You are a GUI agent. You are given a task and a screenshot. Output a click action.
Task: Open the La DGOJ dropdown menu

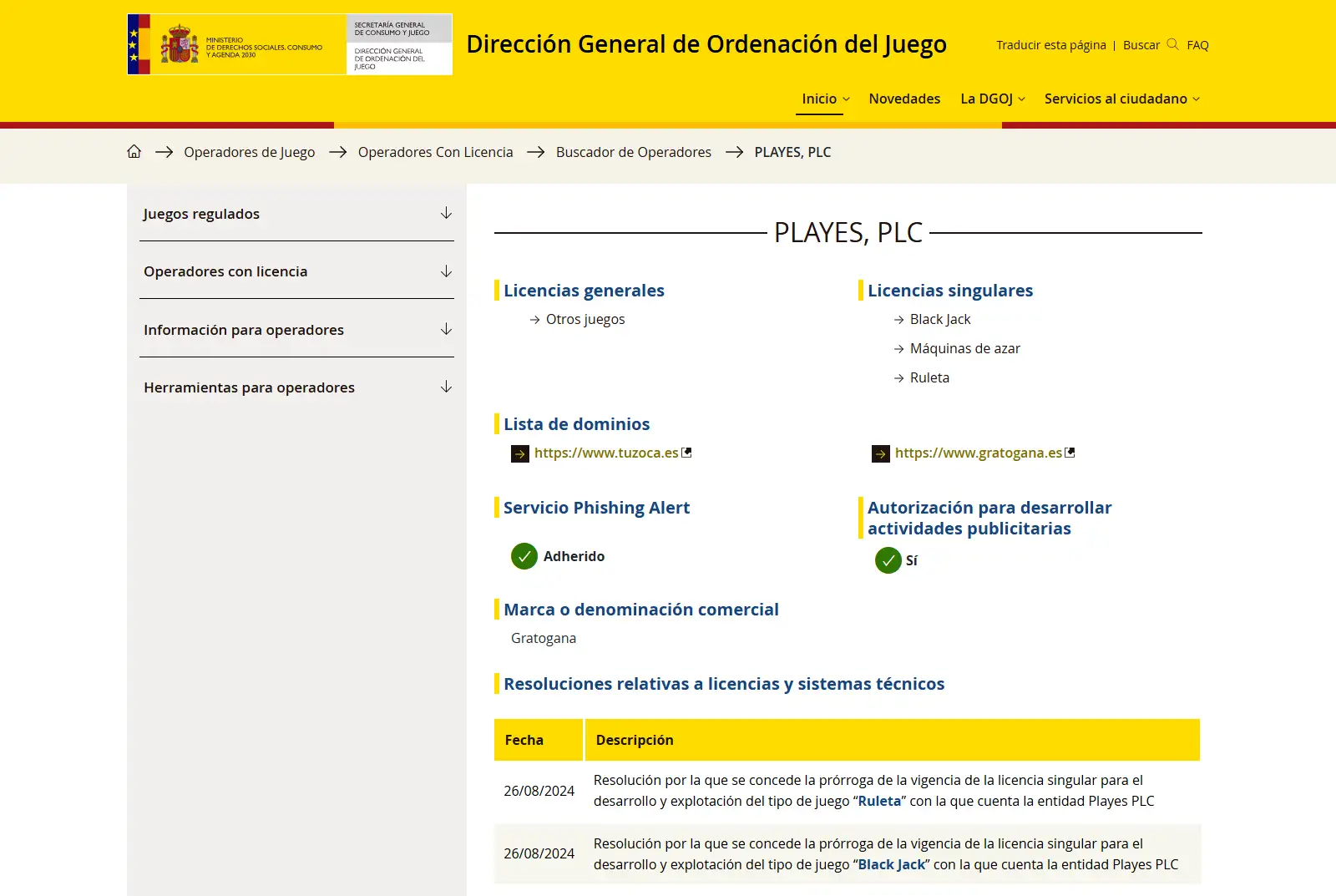(x=992, y=99)
